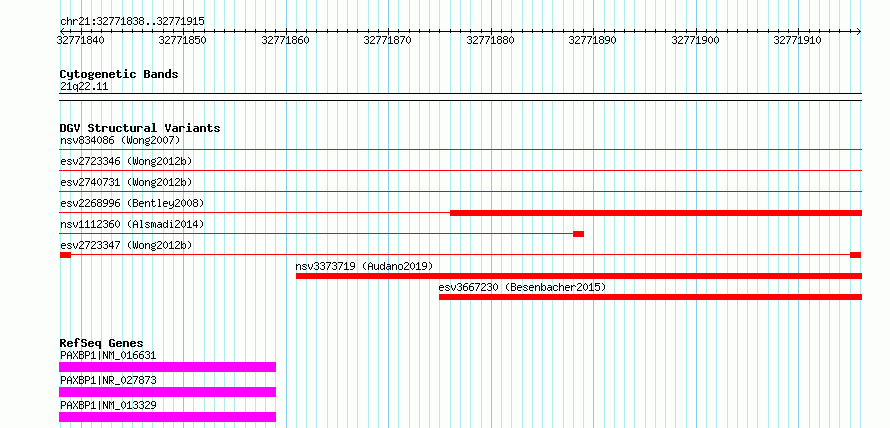Click the chr21:32771838..32771915 region label
The height and width of the screenshot is (428, 890).
[x=132, y=22]
